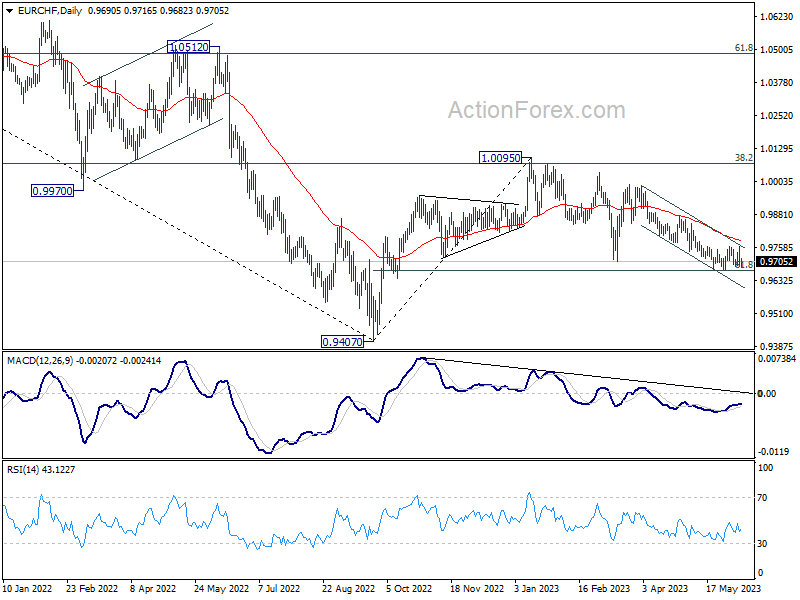Click the 7 Jul 2022 date label

point(279,588)
